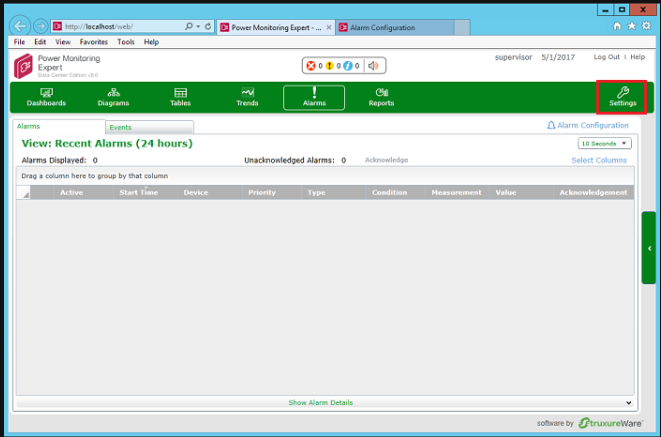Open browser tools gear icon

(646, 26)
